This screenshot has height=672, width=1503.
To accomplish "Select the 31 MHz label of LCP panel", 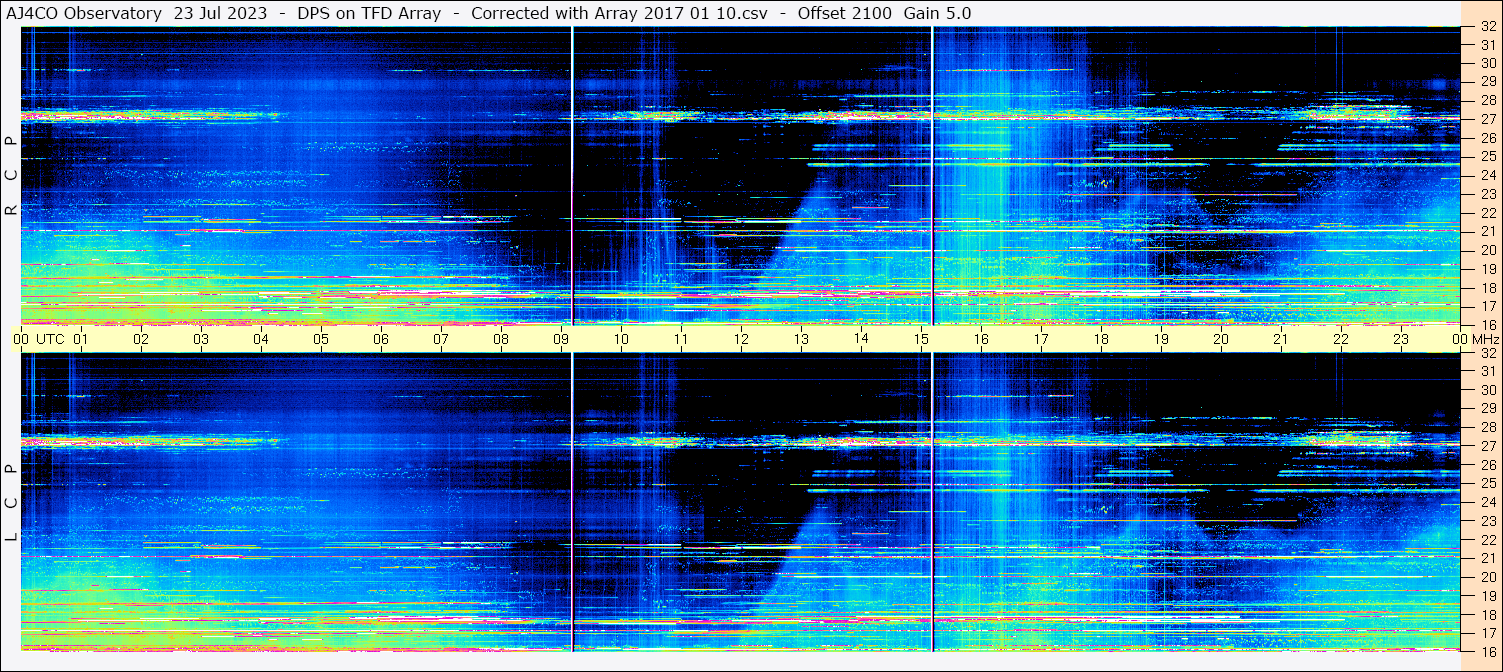I will click(x=1488, y=371).
